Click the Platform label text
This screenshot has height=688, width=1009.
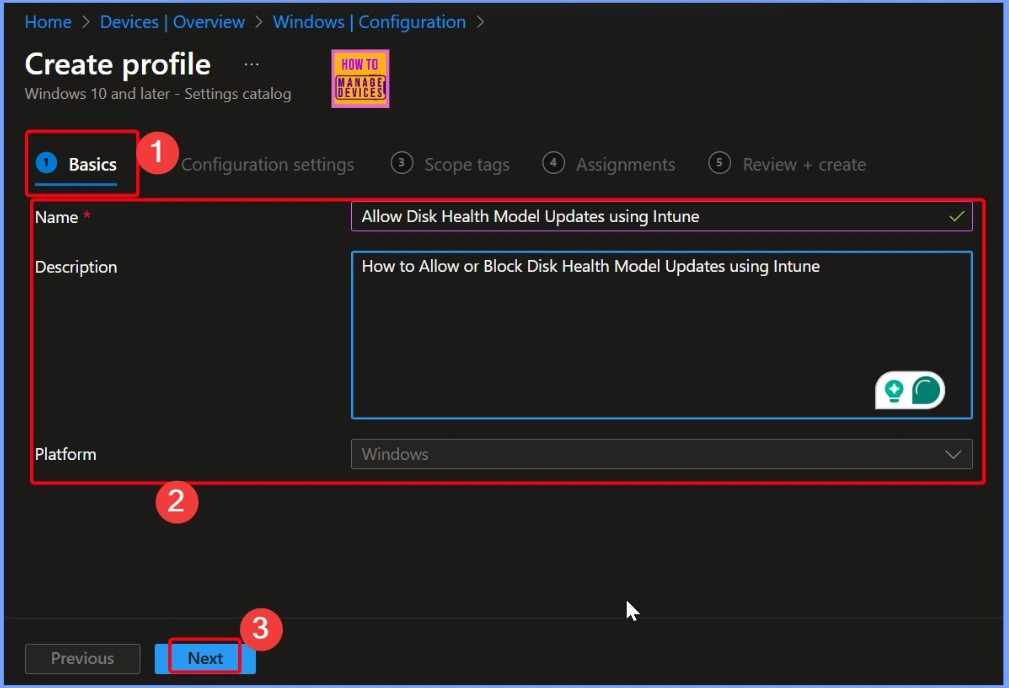(x=66, y=454)
